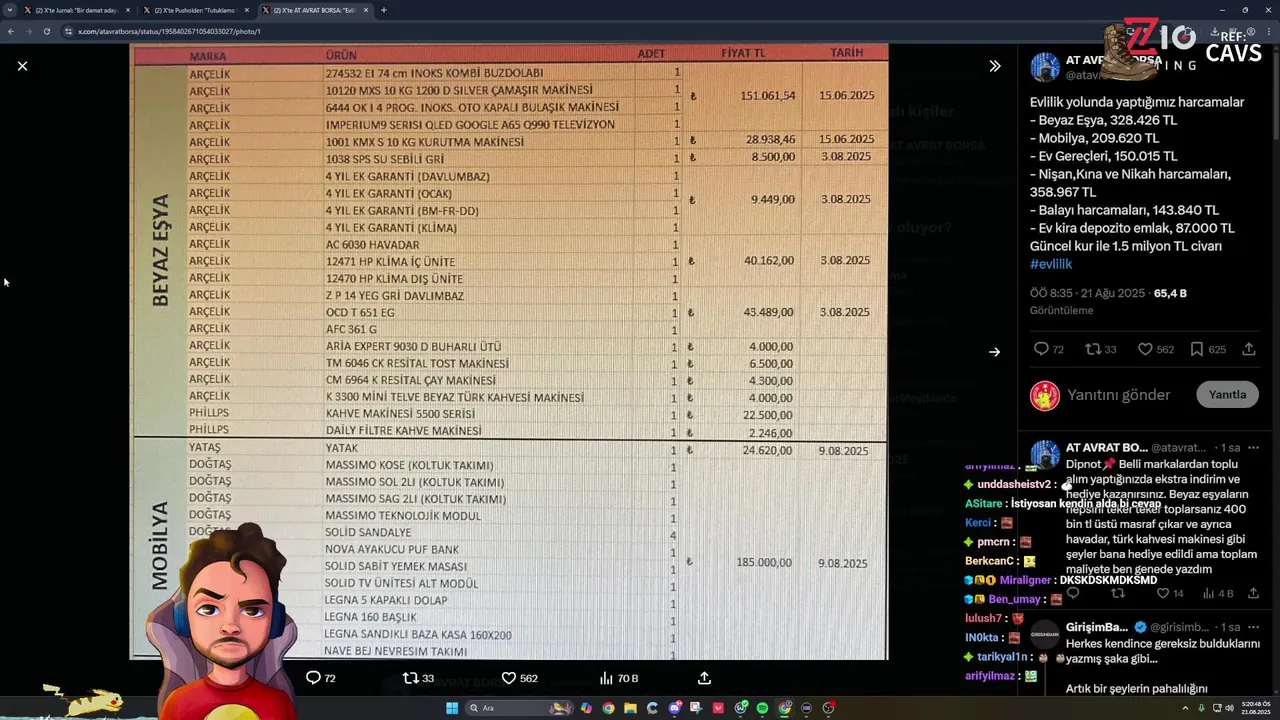Open AT AVRAT BORSA profile name in Dipnot reply
Viewport: 1280px width, 720px height.
[x=1106, y=447]
